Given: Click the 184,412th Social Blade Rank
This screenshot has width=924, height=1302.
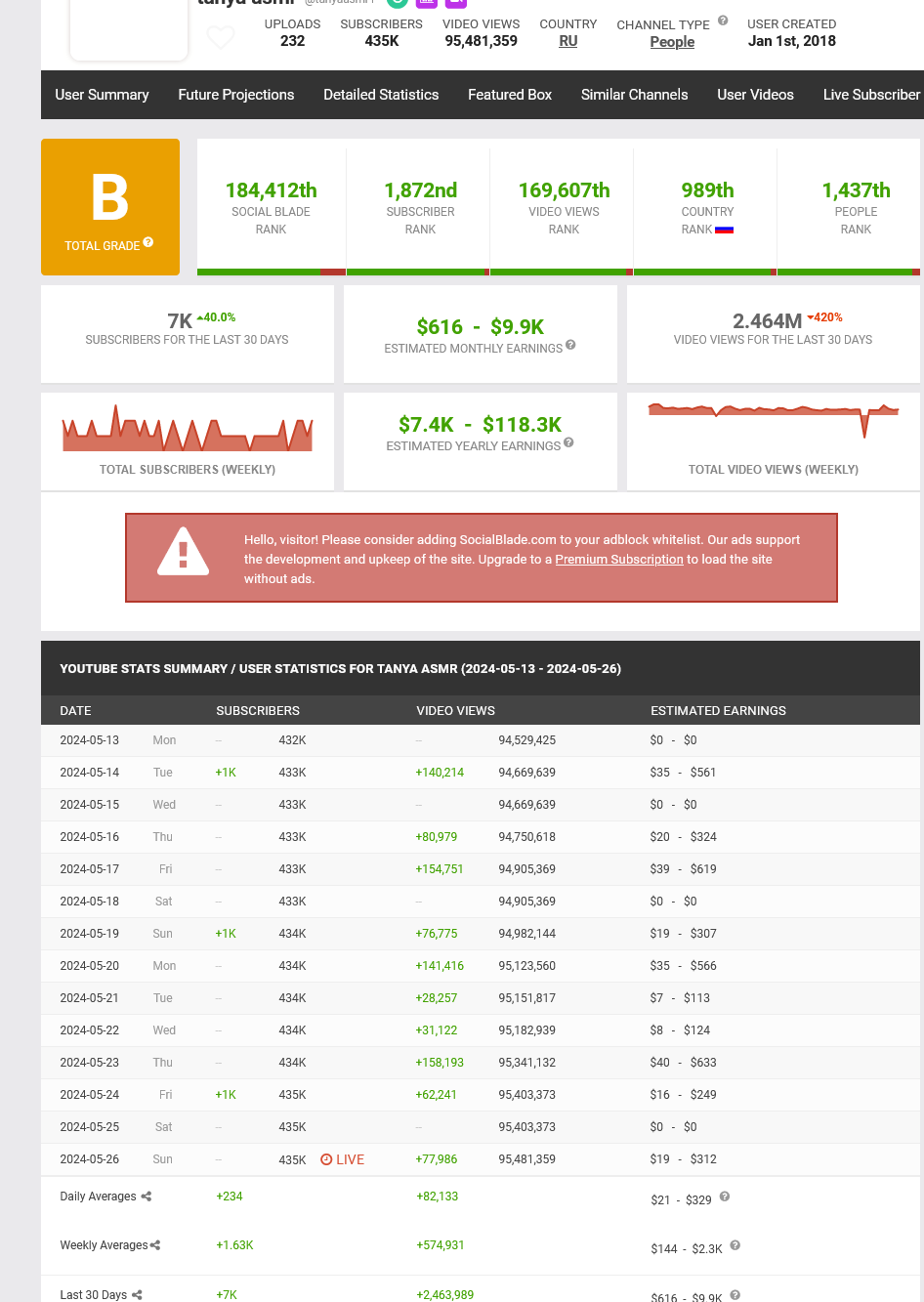Looking at the screenshot, I should click(272, 190).
